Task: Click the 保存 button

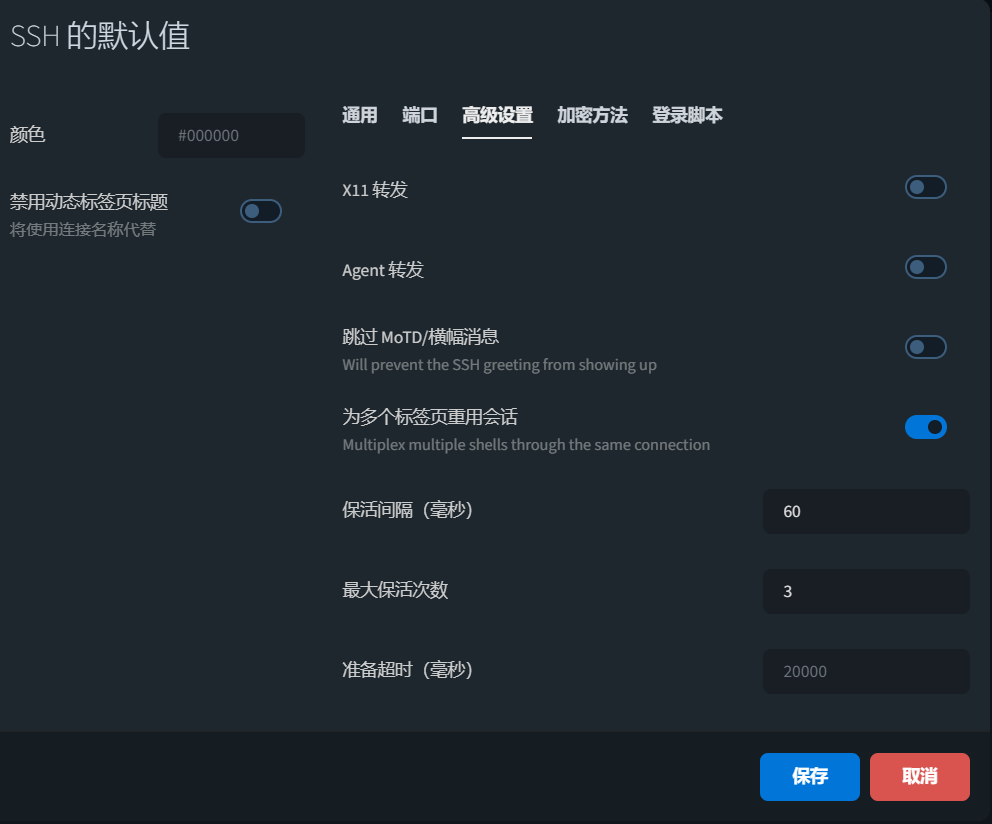Action: coord(809,777)
